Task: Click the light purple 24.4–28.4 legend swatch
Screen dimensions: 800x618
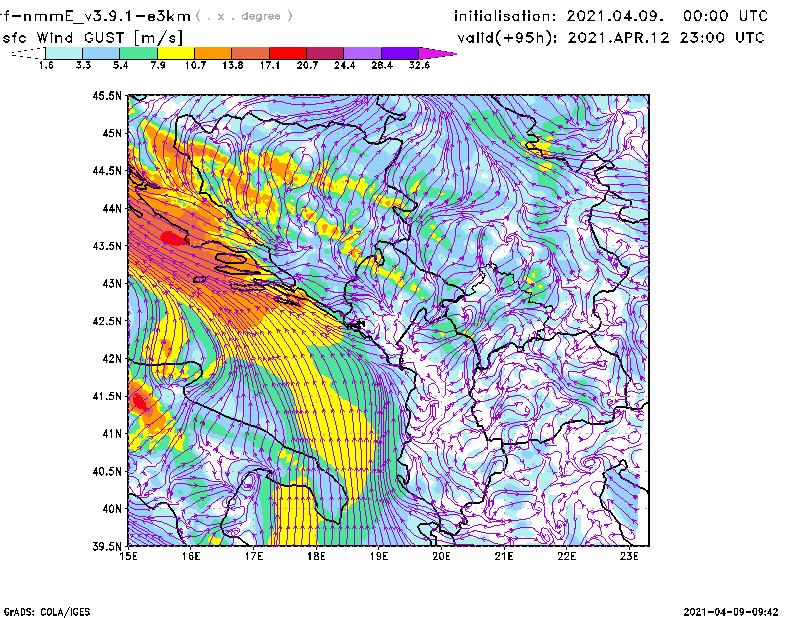Action: click(362, 53)
